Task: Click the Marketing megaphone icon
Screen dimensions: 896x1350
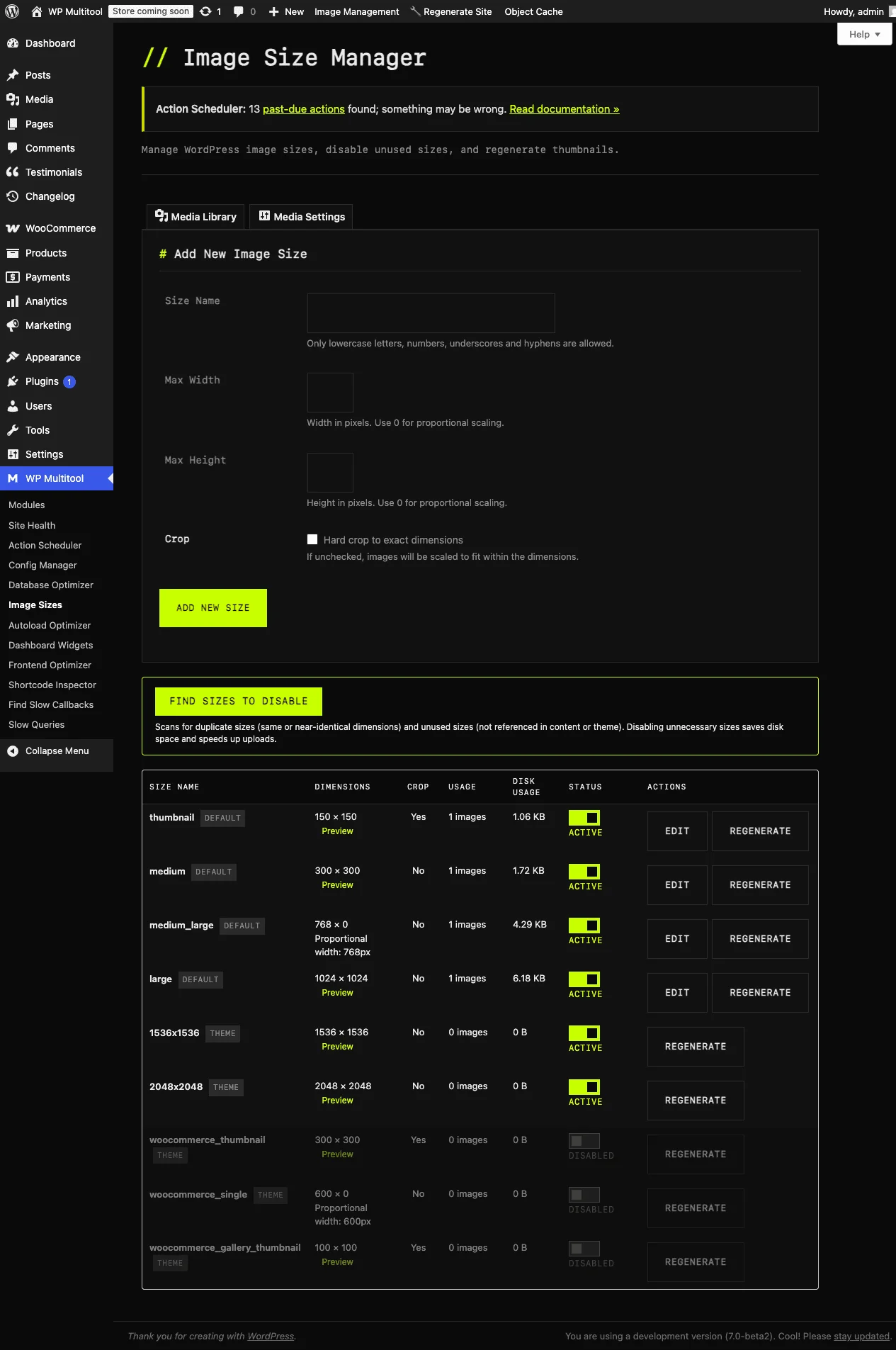Action: [x=13, y=325]
